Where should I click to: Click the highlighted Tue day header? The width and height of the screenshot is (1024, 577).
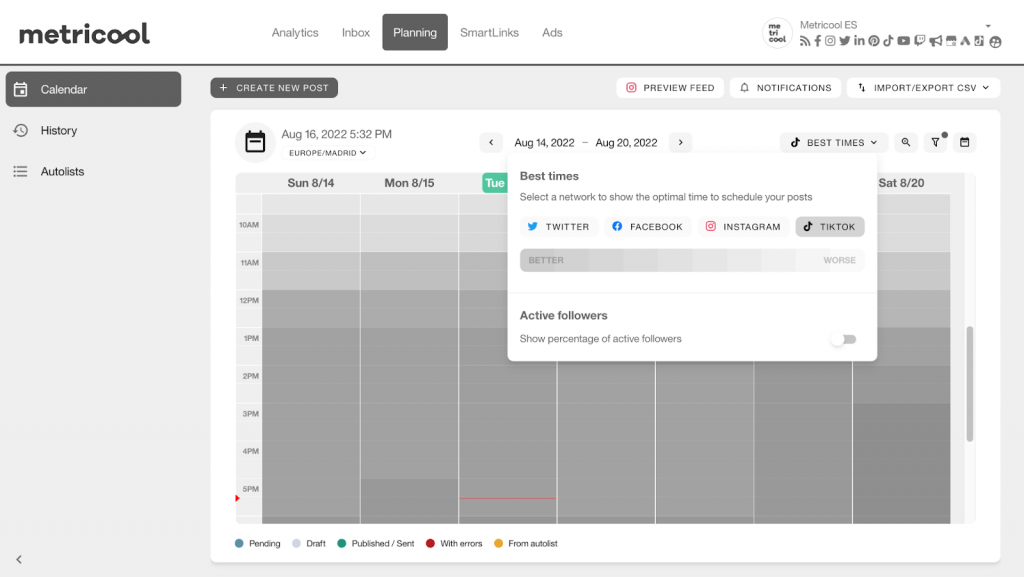point(495,183)
